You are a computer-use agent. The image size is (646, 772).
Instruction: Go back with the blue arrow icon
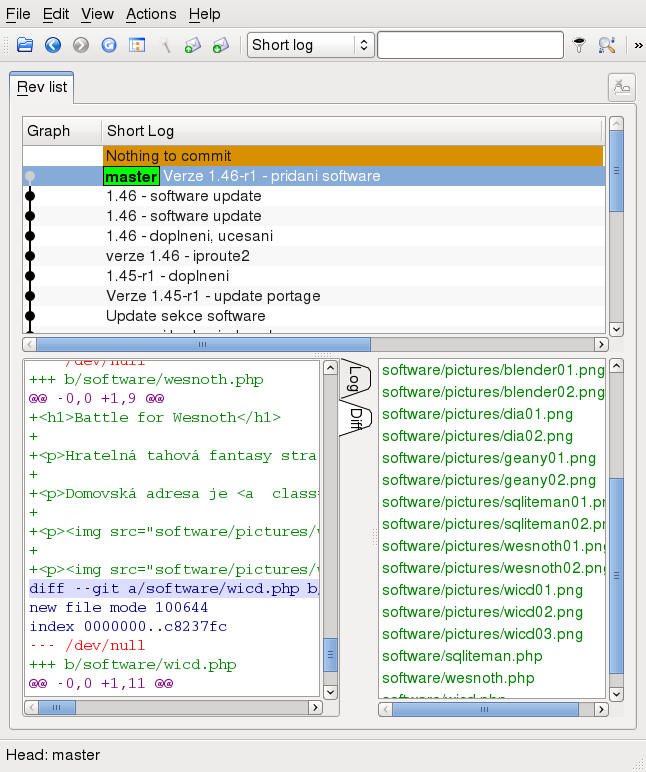click(x=53, y=45)
